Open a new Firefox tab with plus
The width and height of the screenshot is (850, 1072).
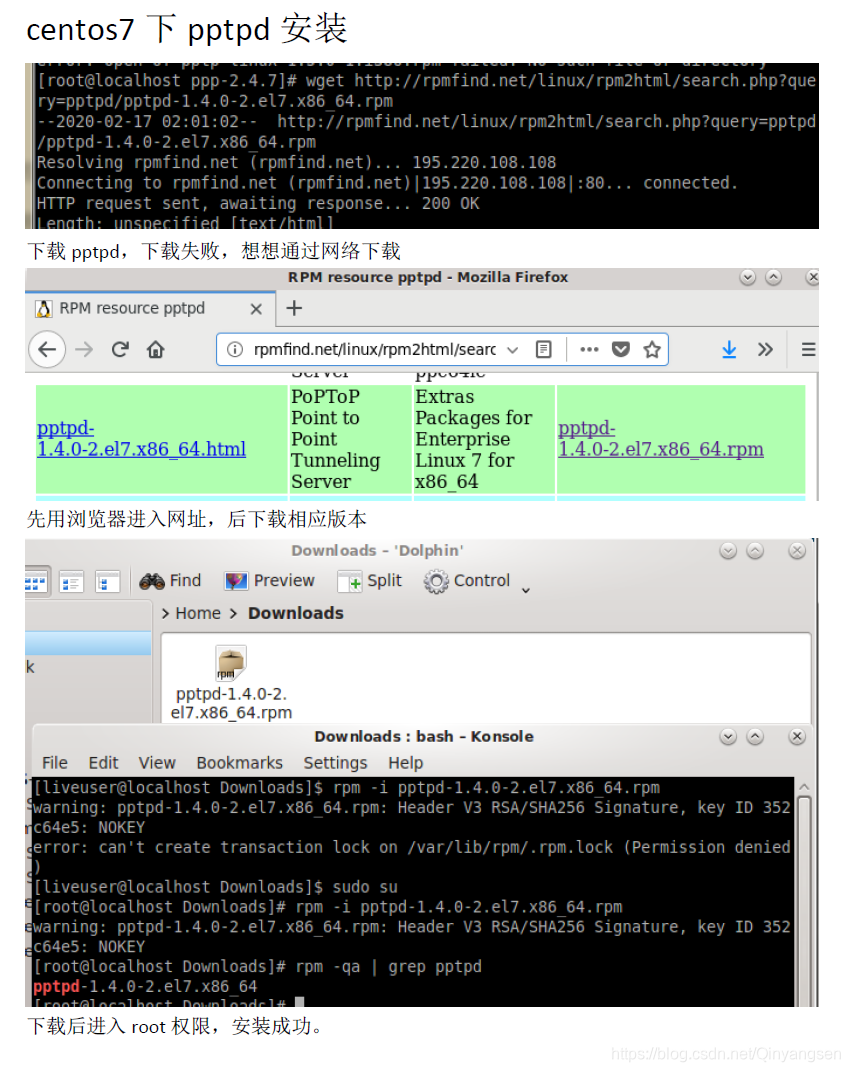coord(294,308)
